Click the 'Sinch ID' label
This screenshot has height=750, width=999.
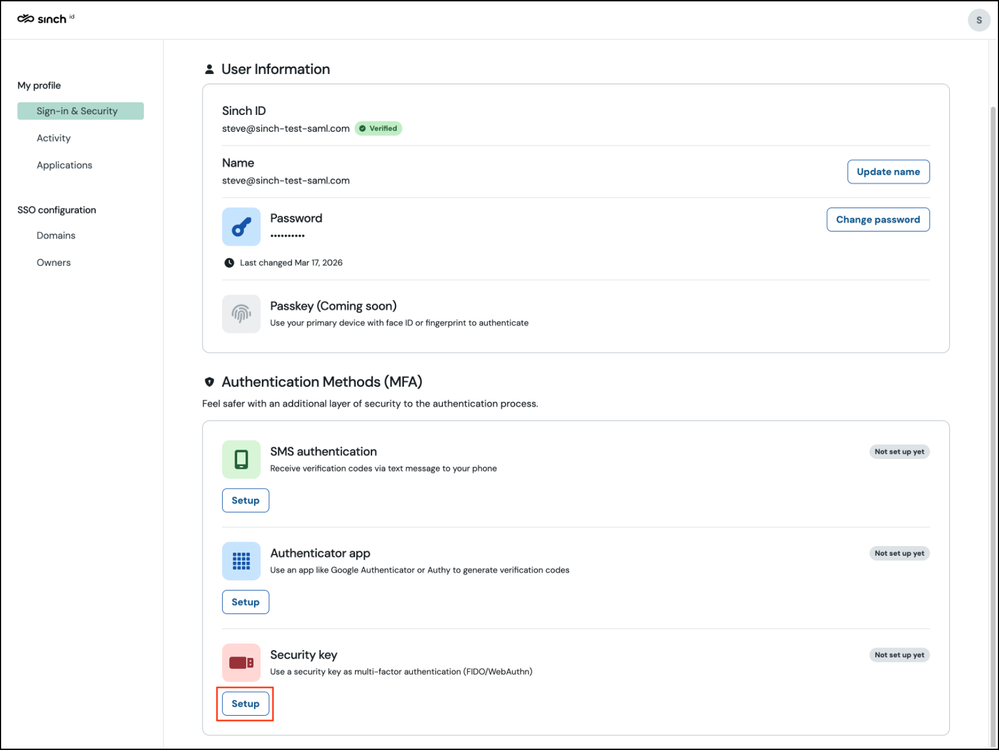[x=244, y=111]
